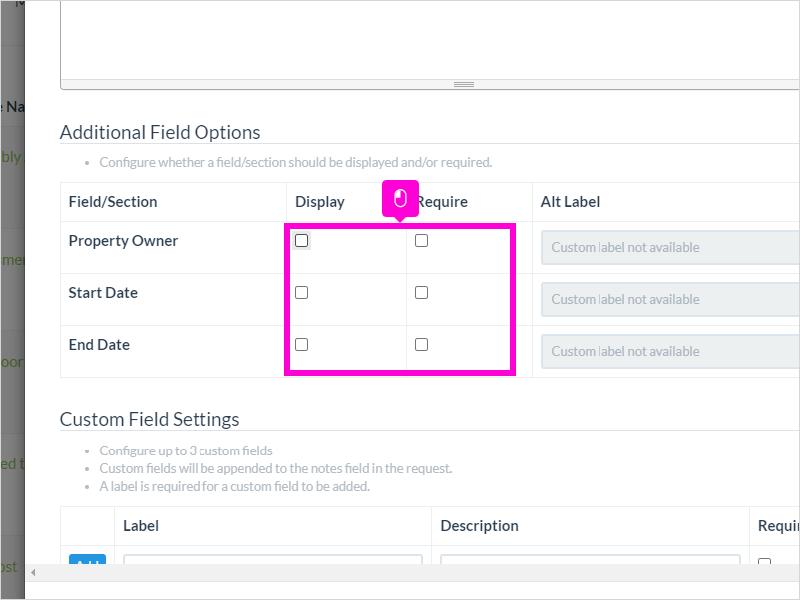
Task: Mark End Date as required
Action: (x=421, y=345)
